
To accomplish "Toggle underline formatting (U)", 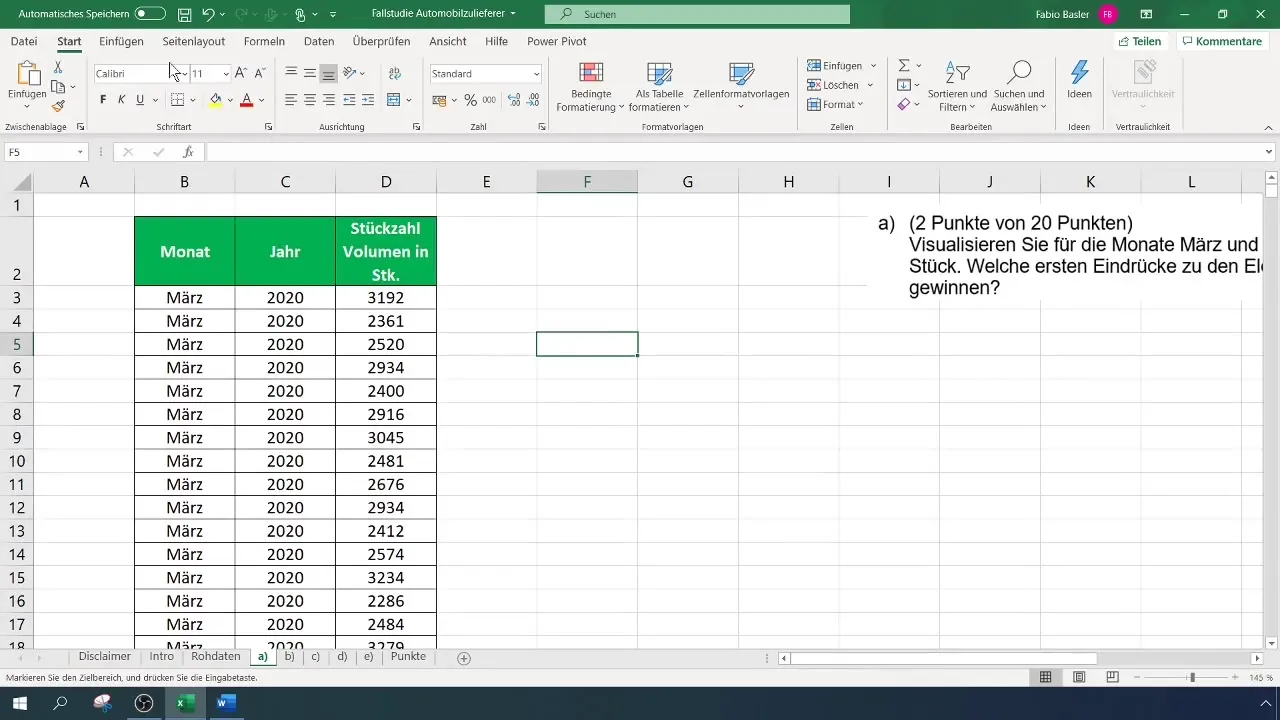I will [140, 100].
